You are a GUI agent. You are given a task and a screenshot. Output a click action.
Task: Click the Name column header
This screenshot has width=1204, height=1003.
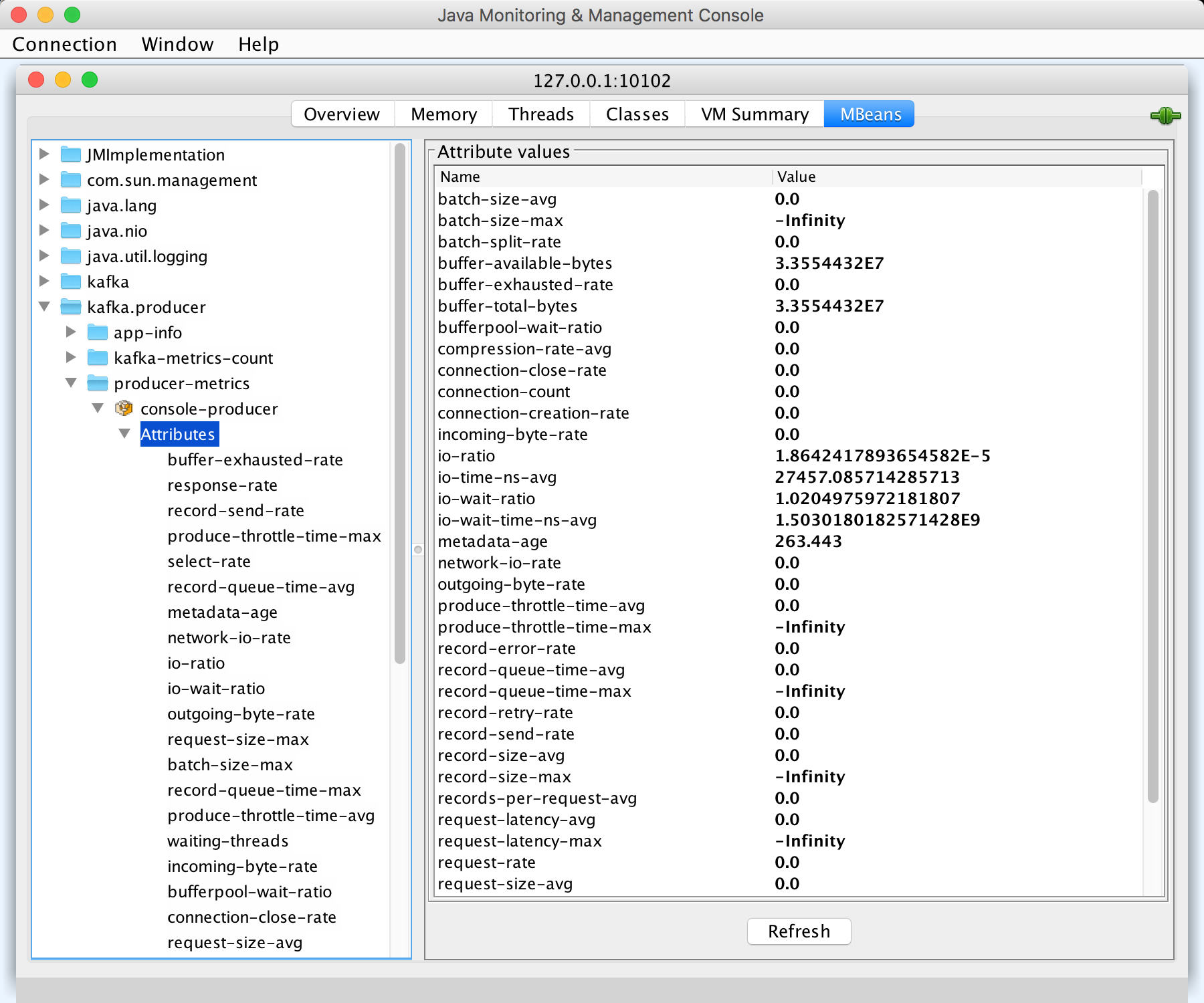pyautogui.click(x=604, y=177)
